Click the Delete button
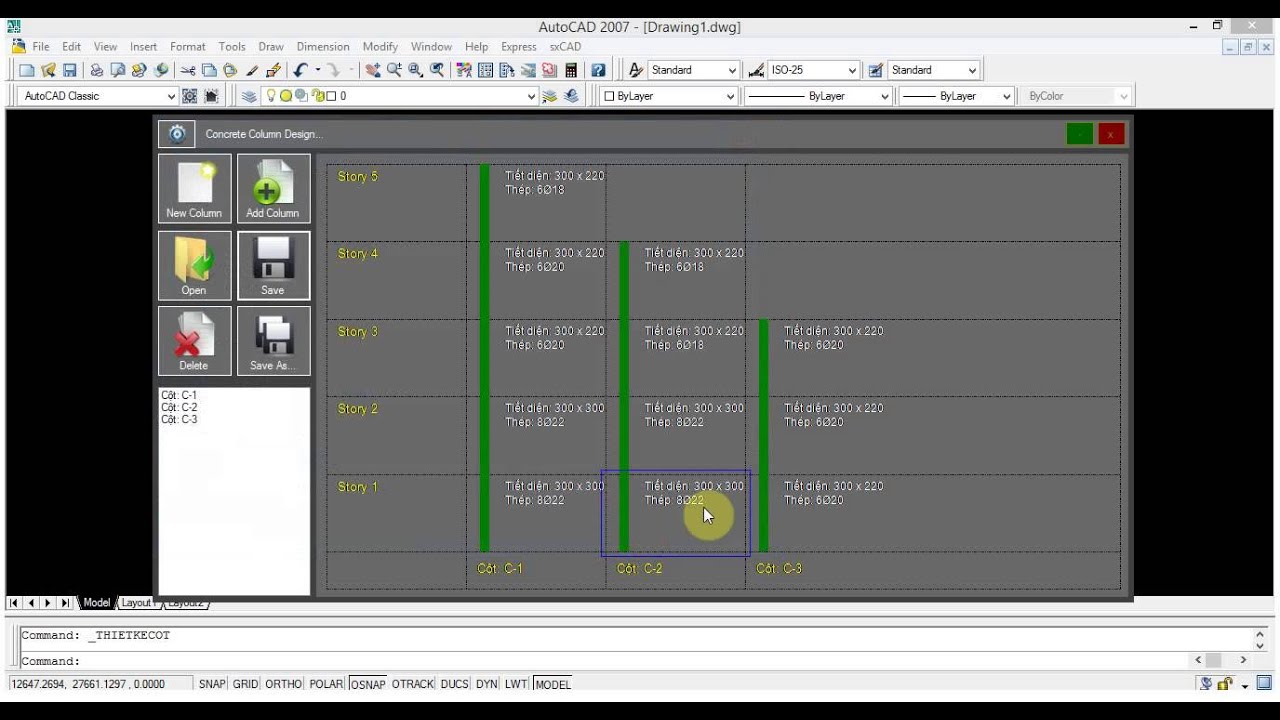Image resolution: width=1280 pixels, height=720 pixels. (194, 341)
